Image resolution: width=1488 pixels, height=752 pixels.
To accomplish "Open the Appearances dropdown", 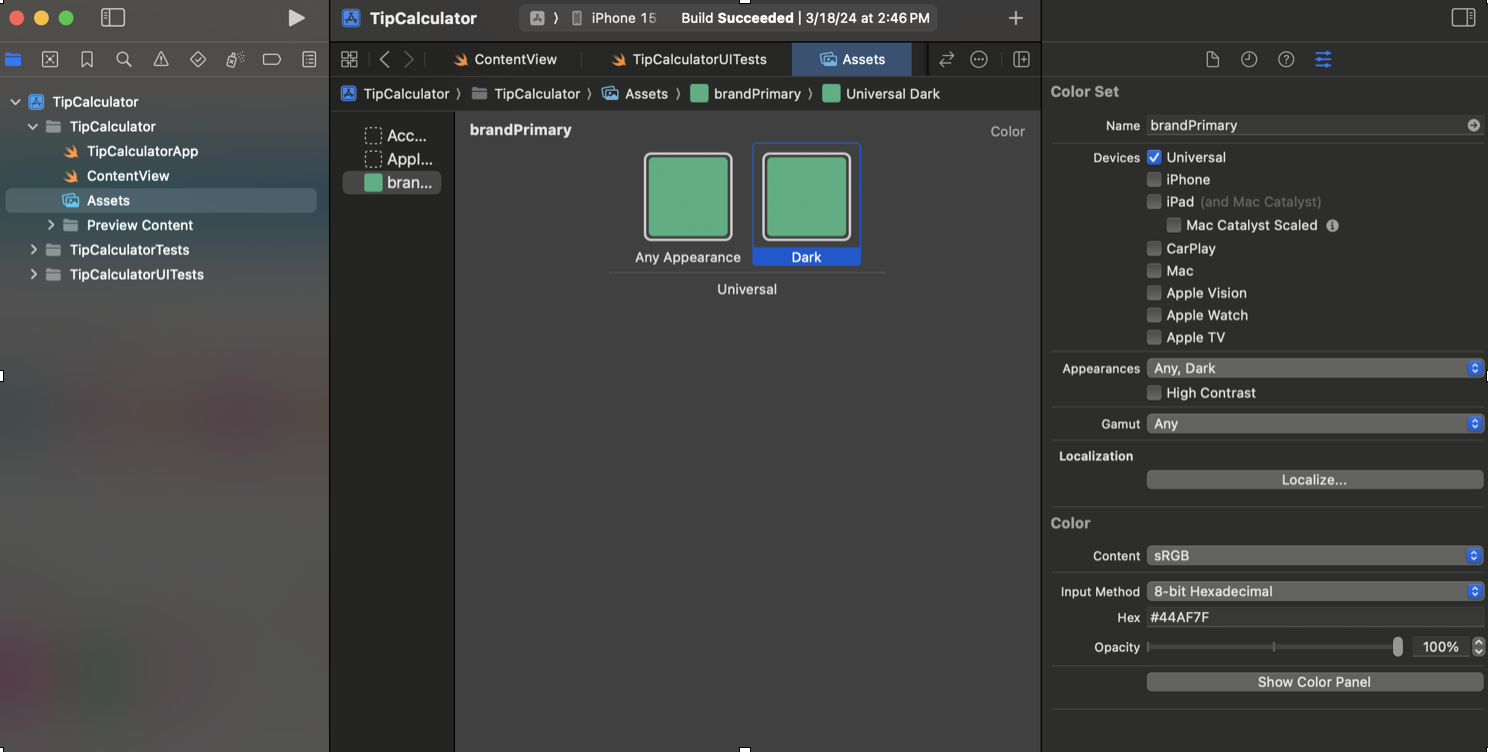I will pyautogui.click(x=1315, y=368).
